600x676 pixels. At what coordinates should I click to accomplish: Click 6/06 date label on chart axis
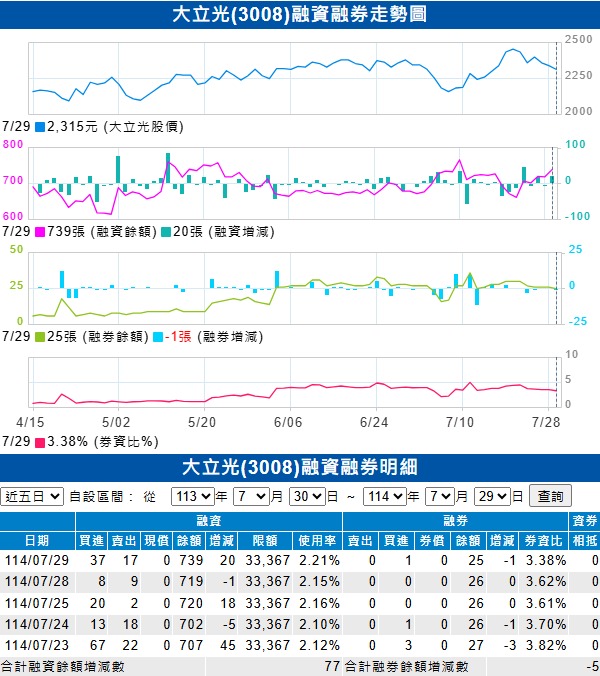pos(288,422)
